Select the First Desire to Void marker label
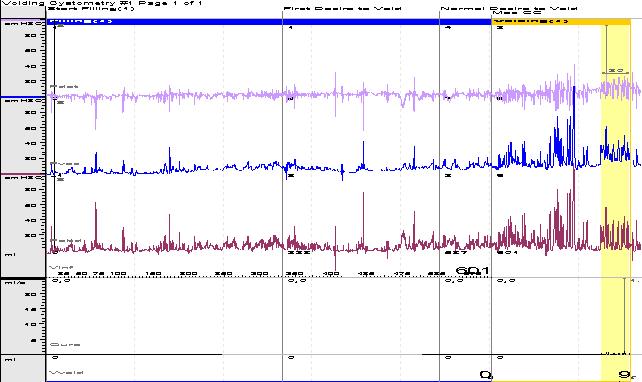Viewport: 642px width, 382px height. (x=342, y=9)
